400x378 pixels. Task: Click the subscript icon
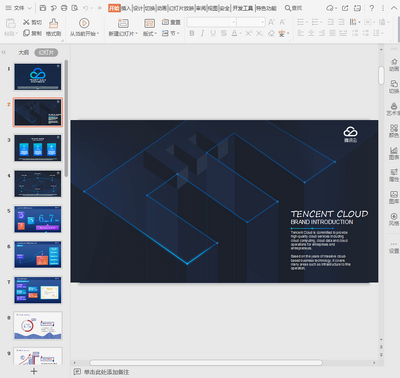259,33
